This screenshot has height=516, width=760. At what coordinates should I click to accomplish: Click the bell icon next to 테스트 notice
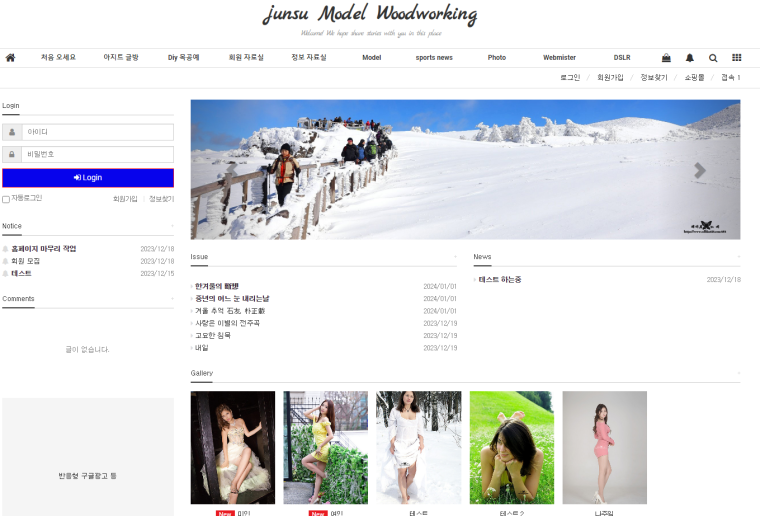(x=5, y=273)
